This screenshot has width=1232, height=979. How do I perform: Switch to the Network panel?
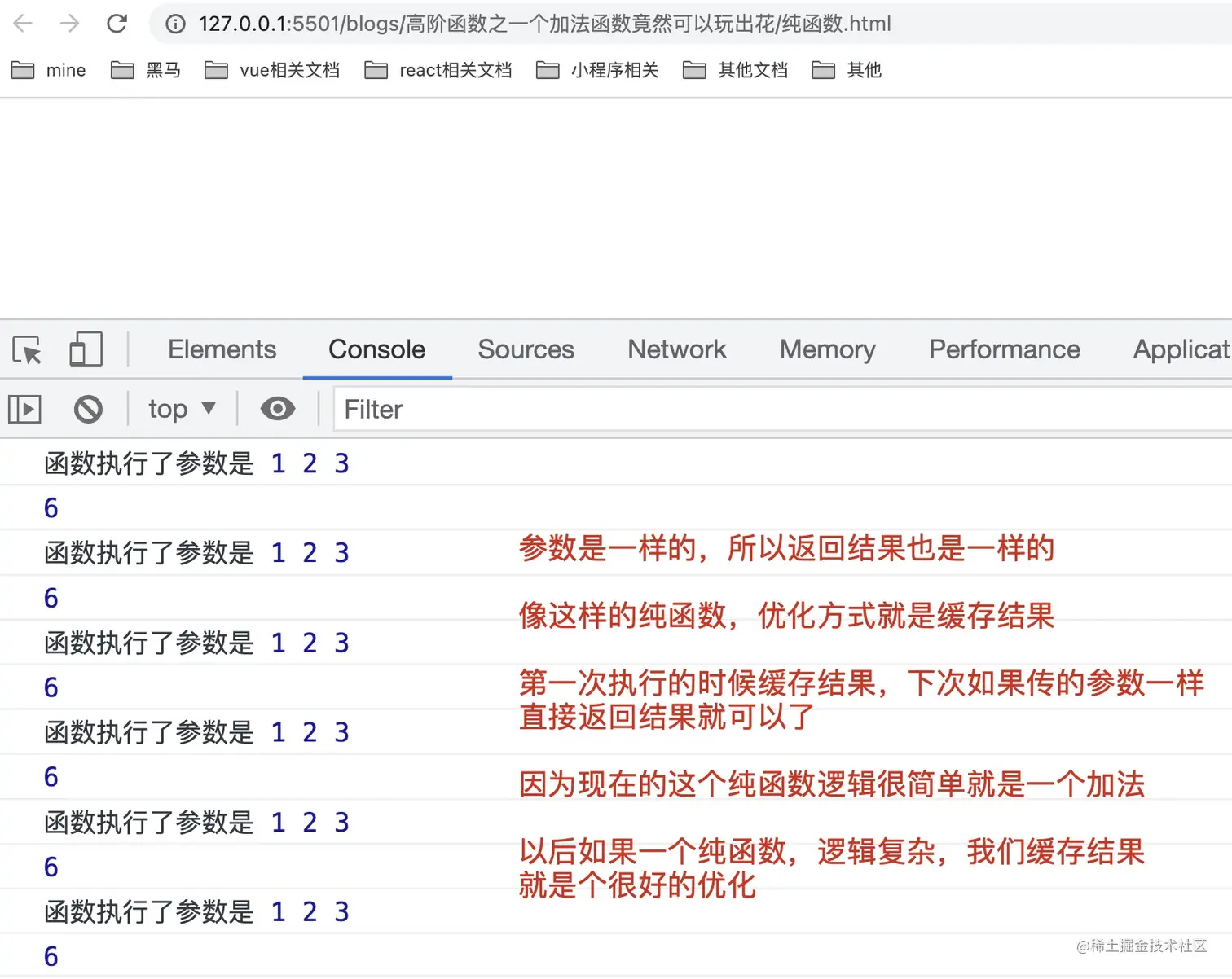pos(676,349)
